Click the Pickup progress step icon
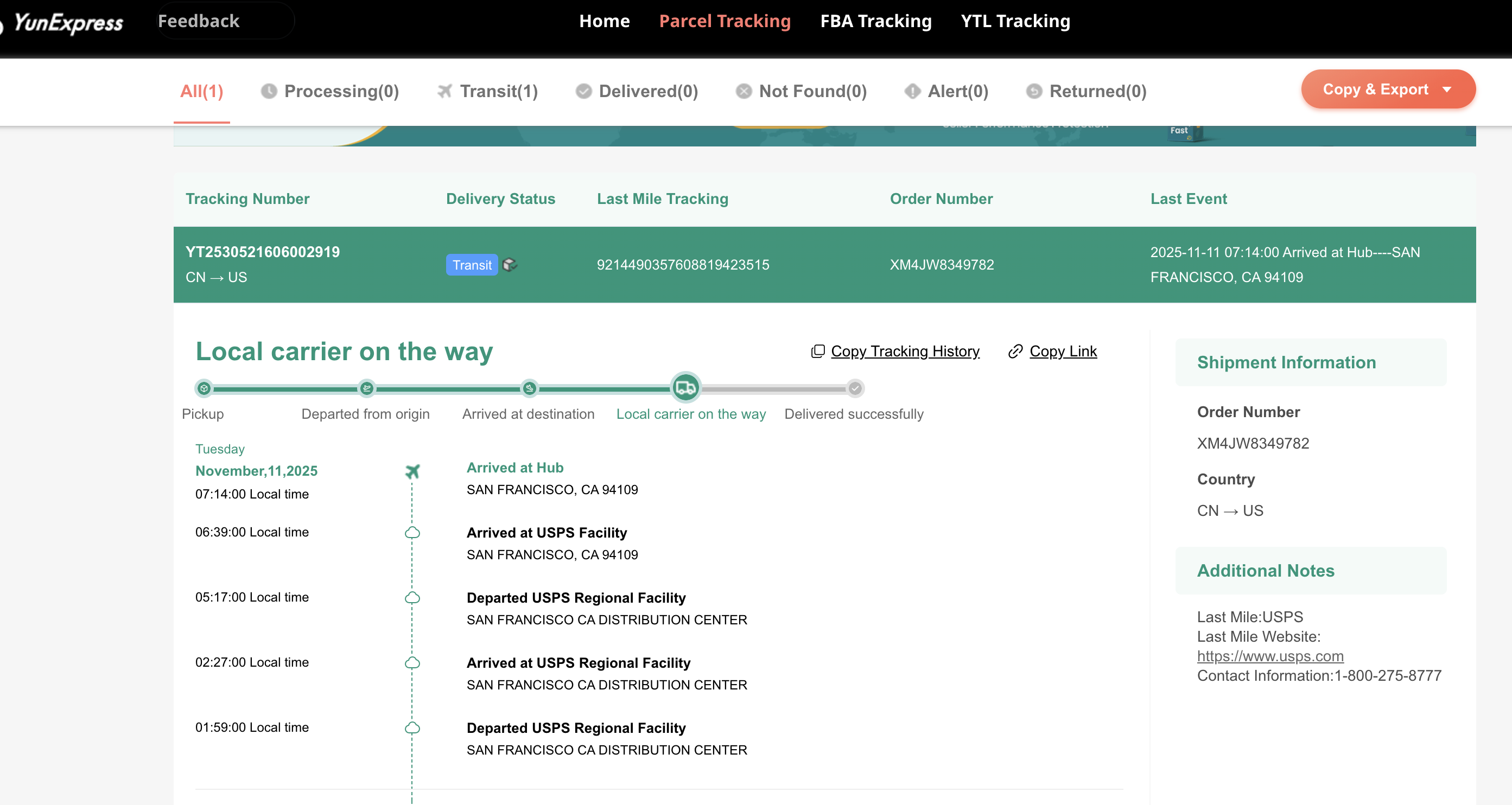 204,388
